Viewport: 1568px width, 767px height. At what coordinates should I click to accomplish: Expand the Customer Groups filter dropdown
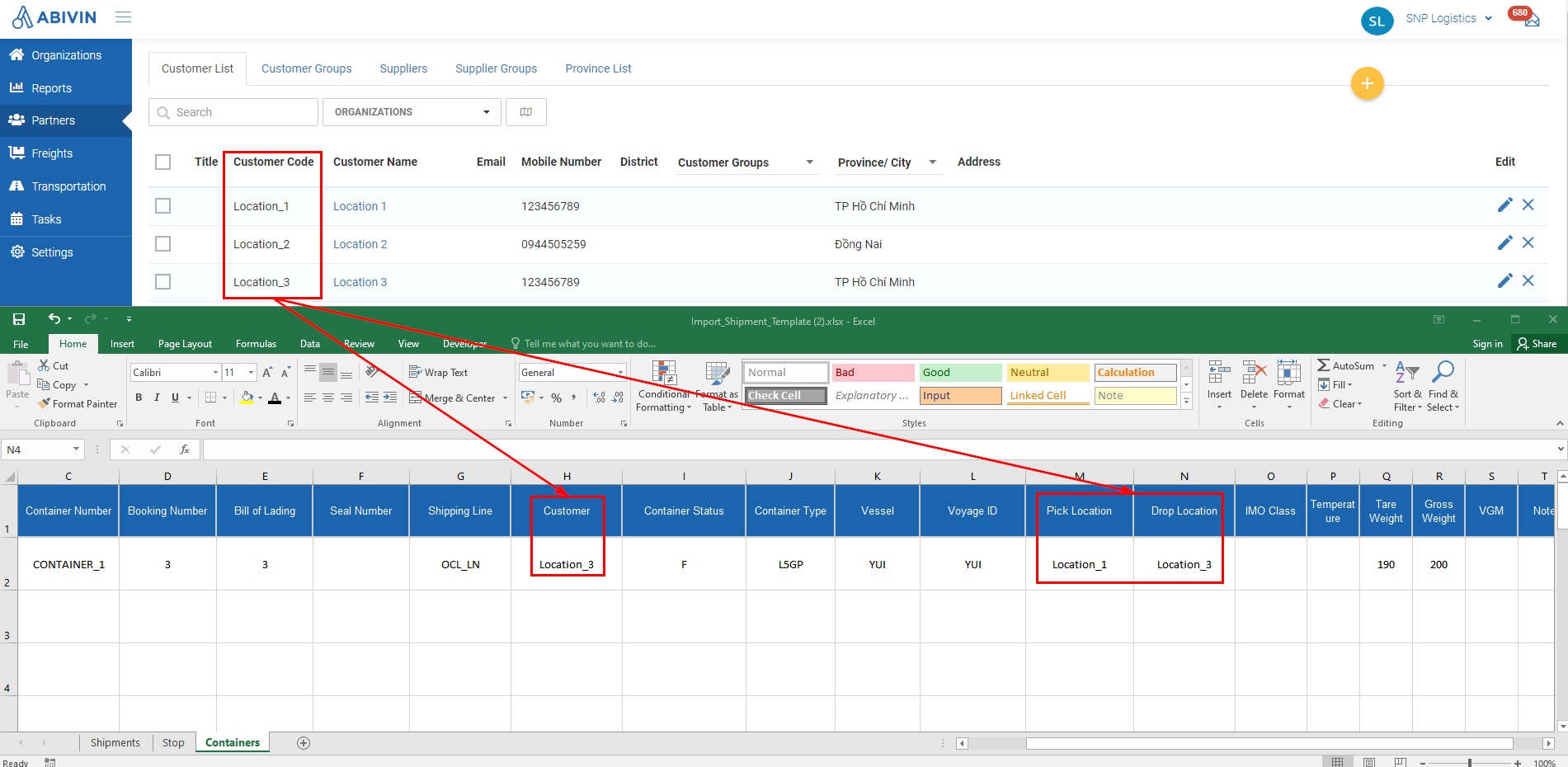tap(809, 162)
